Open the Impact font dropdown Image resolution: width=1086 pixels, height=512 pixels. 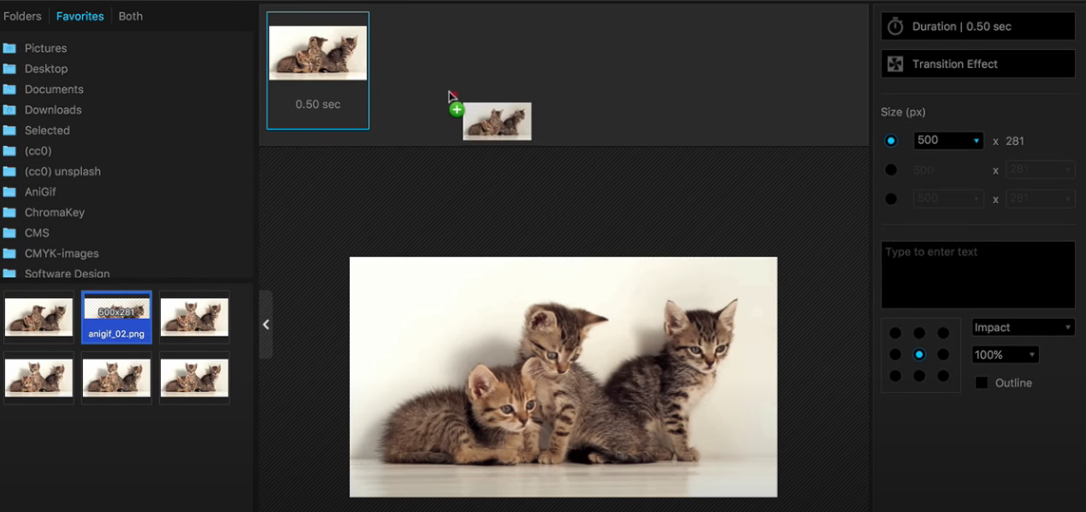coord(1023,327)
